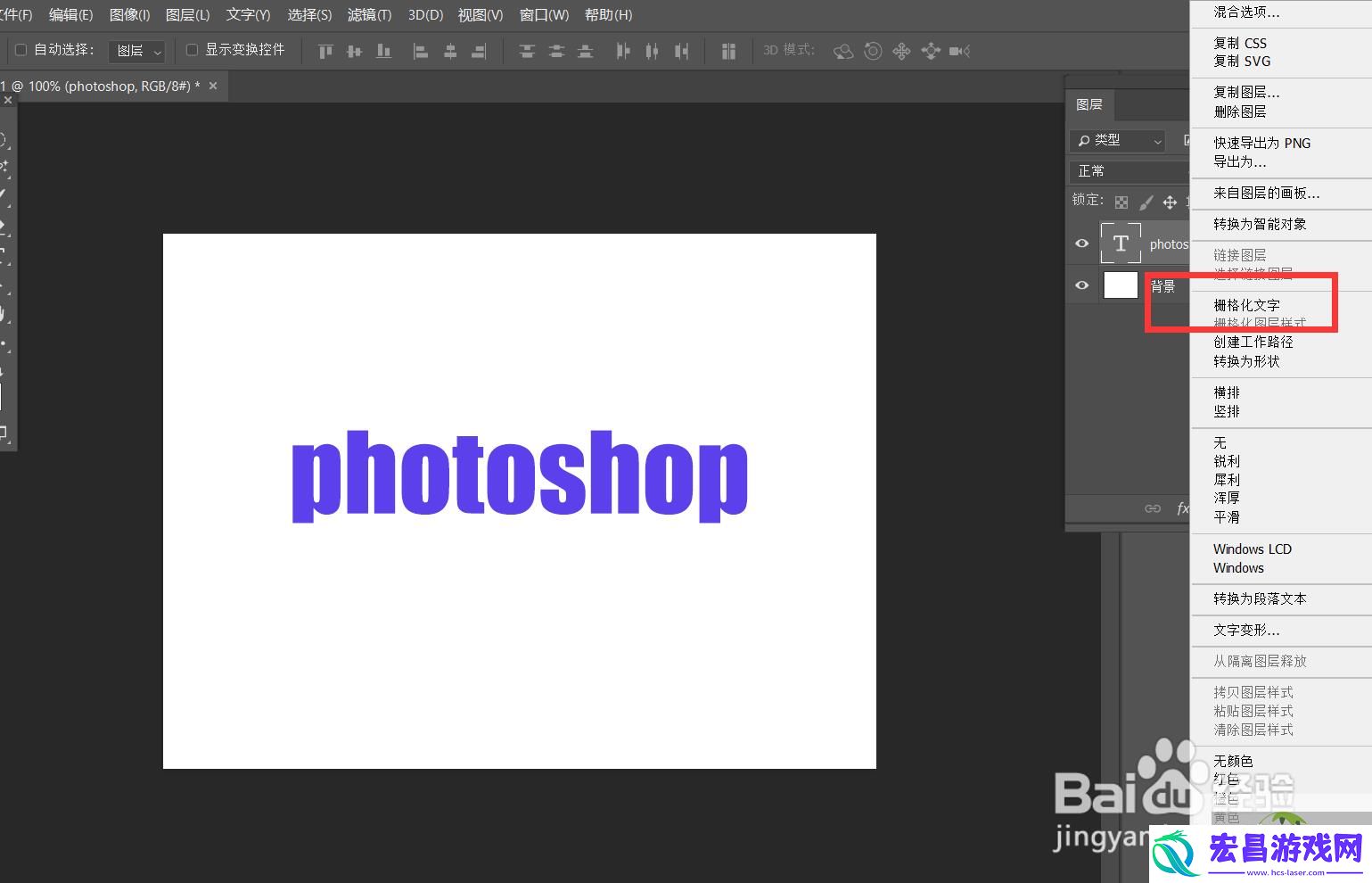
Task: Click the lock transparent pixels icon
Action: pyautogui.click(x=1121, y=202)
